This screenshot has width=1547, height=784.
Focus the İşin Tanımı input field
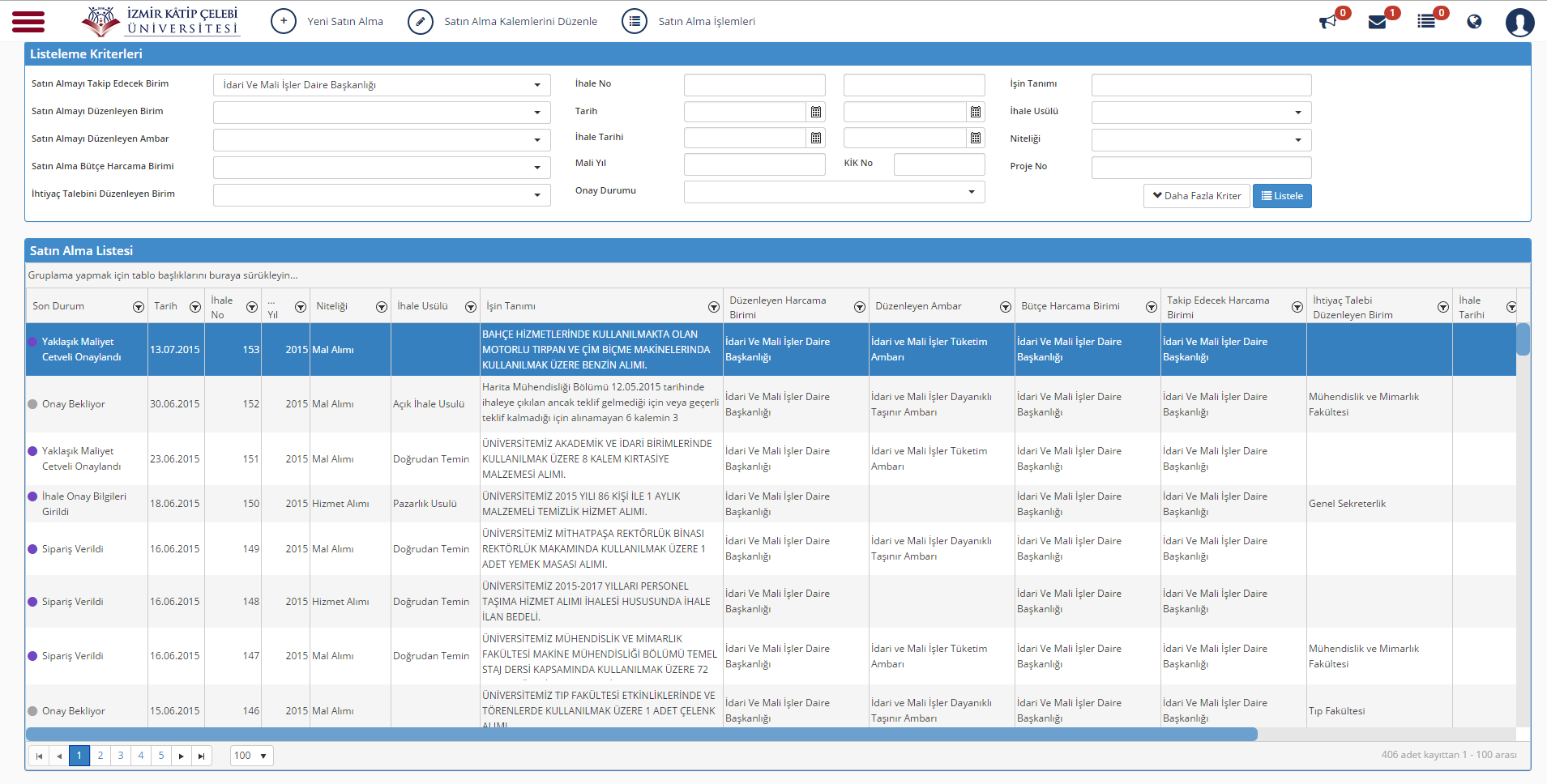click(x=1201, y=85)
